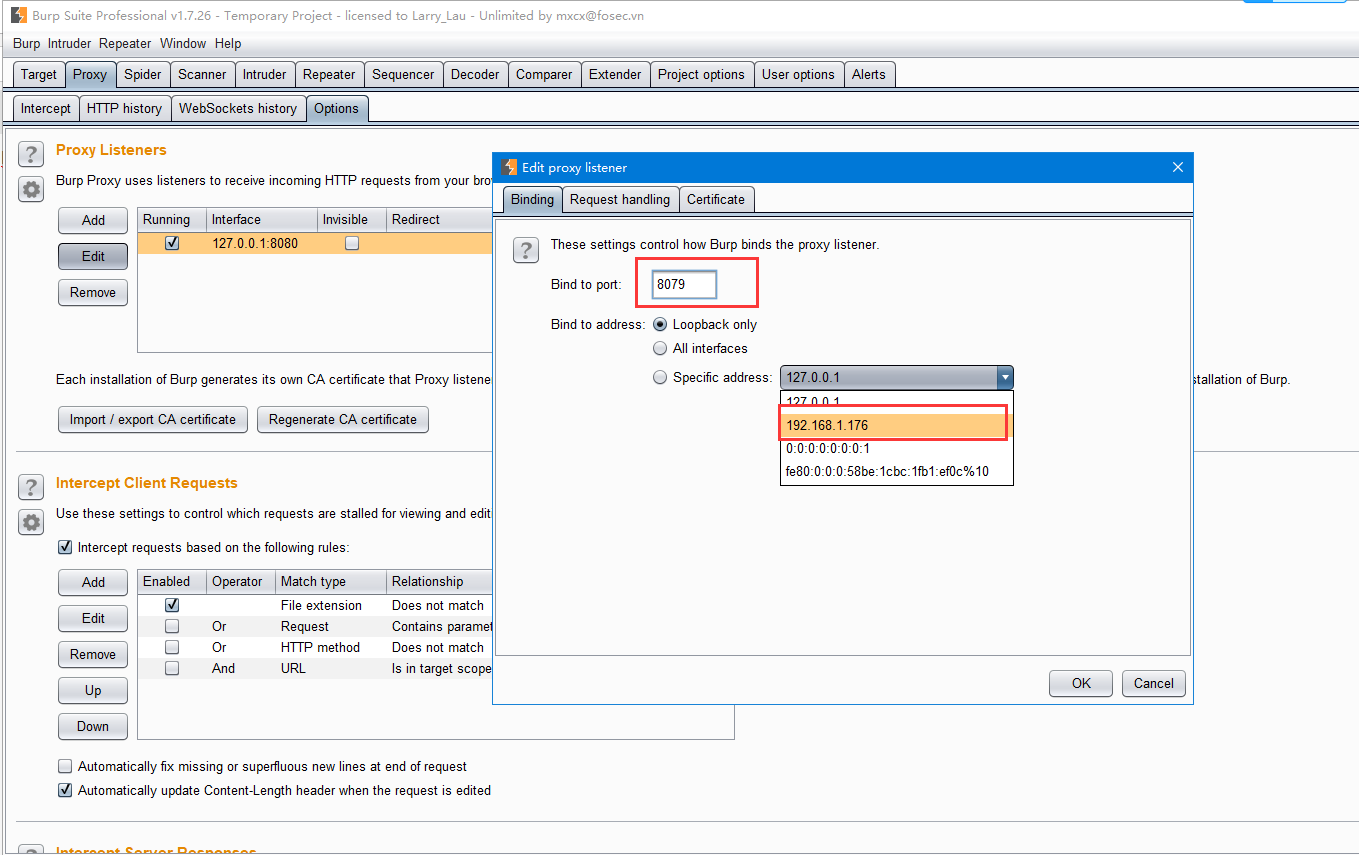Switch to the Repeater tab

coord(329,74)
